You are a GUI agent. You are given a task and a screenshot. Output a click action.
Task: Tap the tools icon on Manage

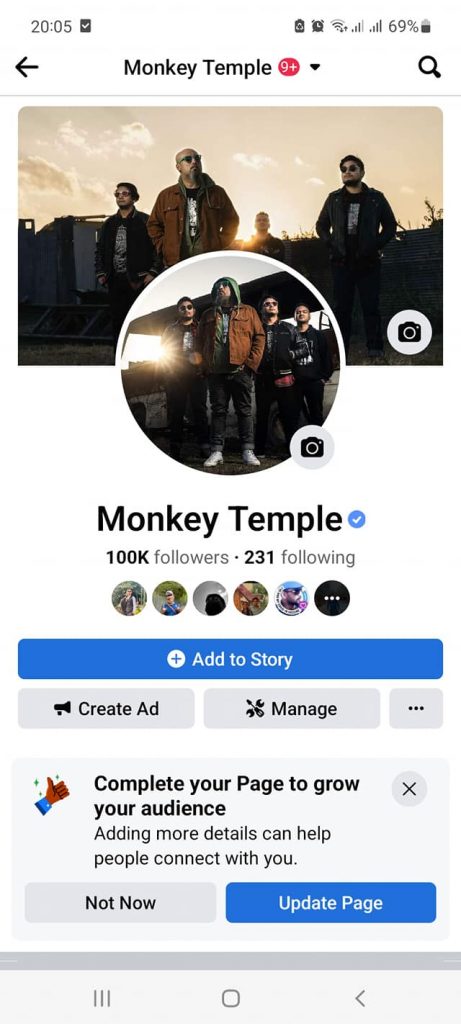pyautogui.click(x=255, y=709)
